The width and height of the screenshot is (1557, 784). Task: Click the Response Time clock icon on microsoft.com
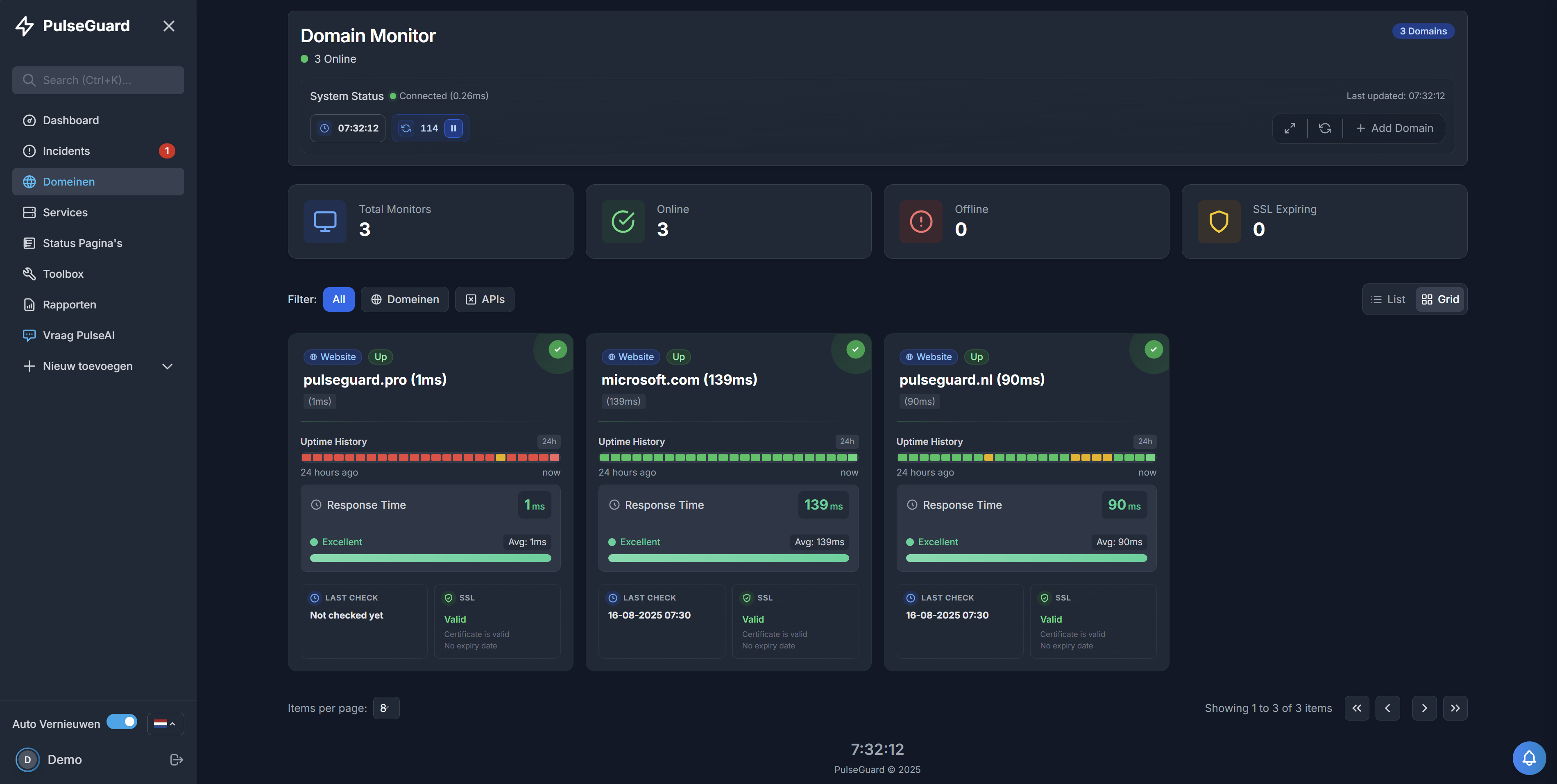tap(614, 505)
